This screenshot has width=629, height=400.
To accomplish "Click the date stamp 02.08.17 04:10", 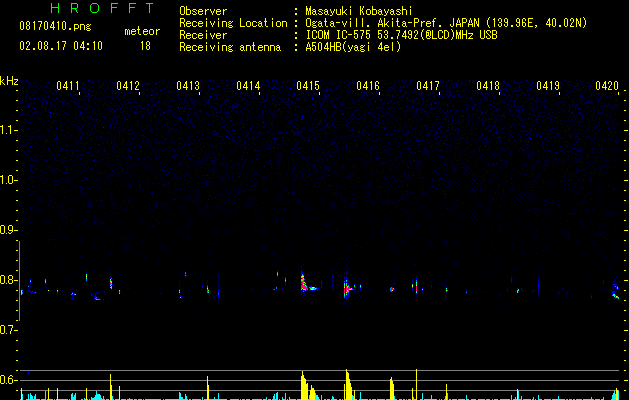I will [x=61, y=46].
